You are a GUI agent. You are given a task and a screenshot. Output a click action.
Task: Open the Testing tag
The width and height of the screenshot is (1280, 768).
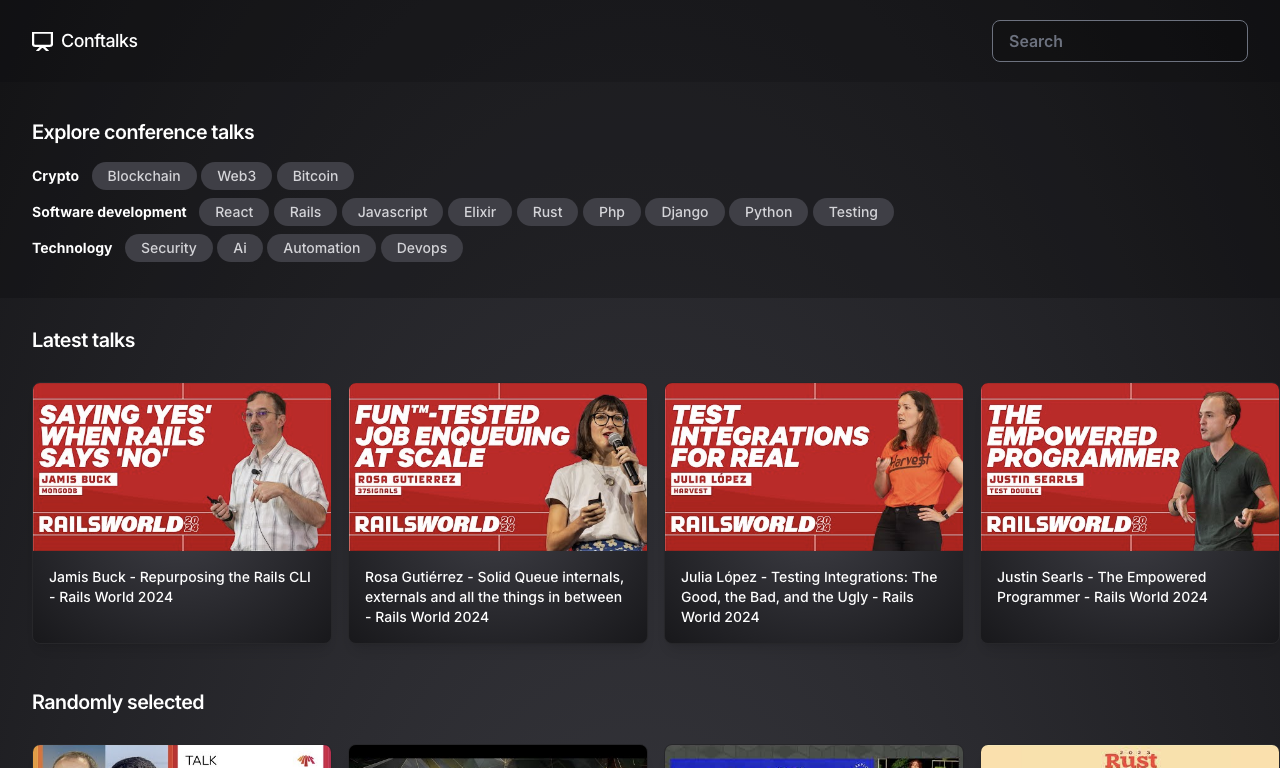point(853,212)
